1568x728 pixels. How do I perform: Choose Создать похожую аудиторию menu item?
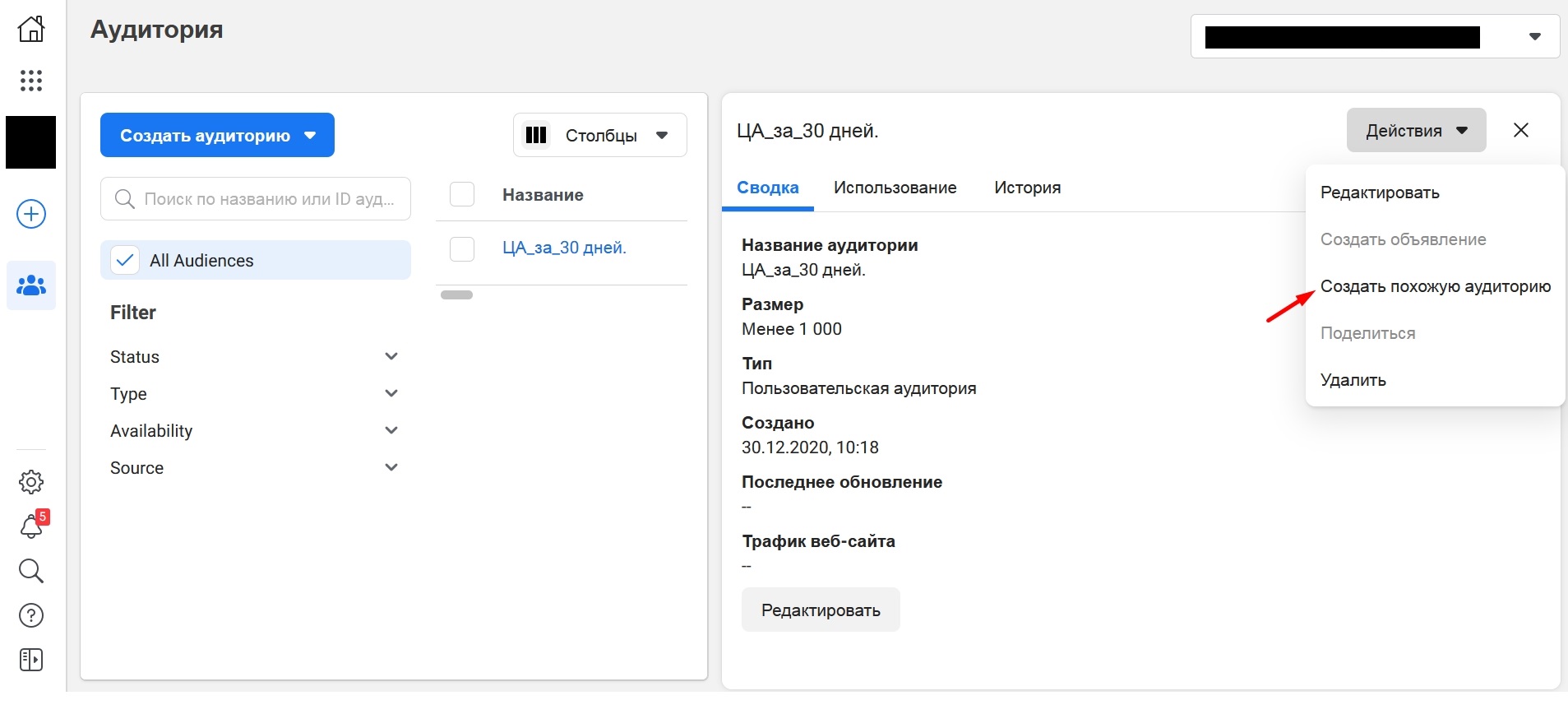click(1435, 286)
